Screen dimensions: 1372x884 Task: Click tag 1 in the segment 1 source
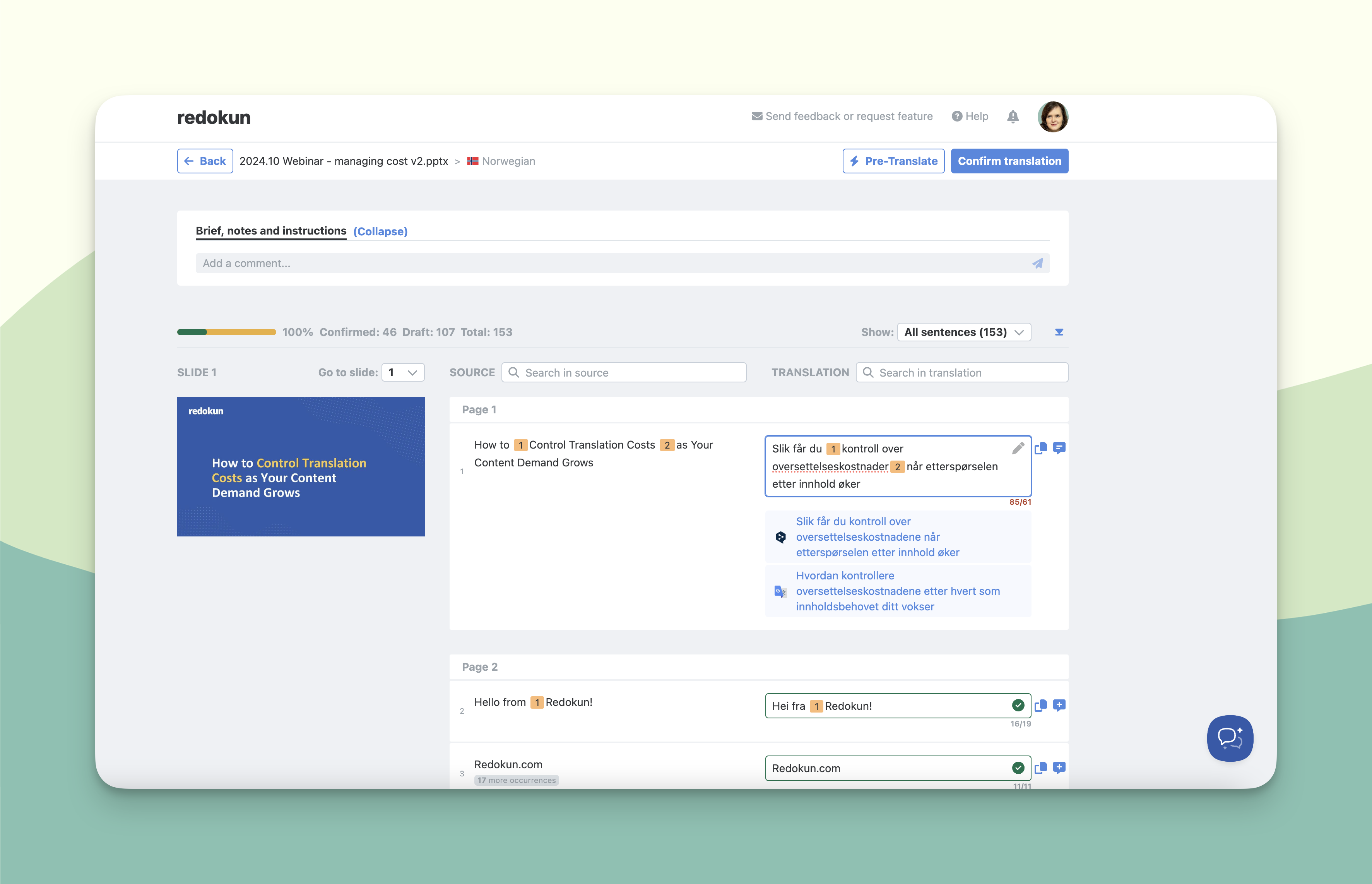(520, 445)
